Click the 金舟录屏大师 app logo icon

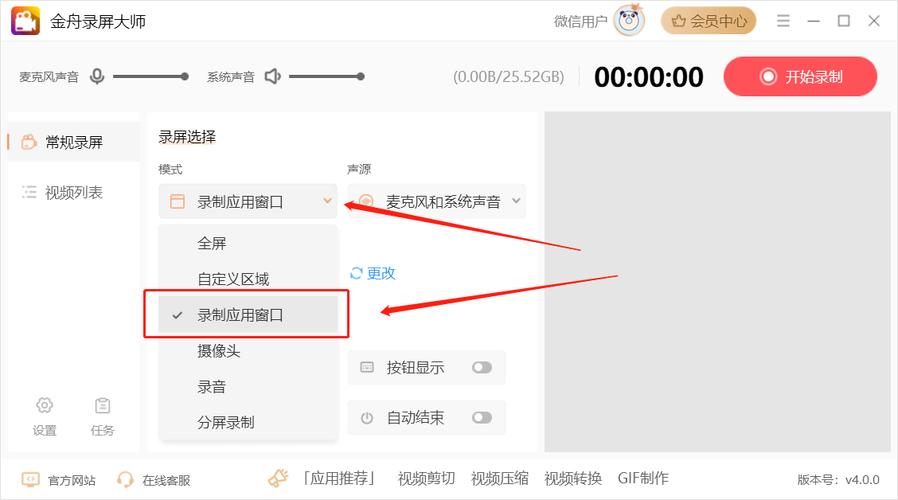(x=25, y=21)
